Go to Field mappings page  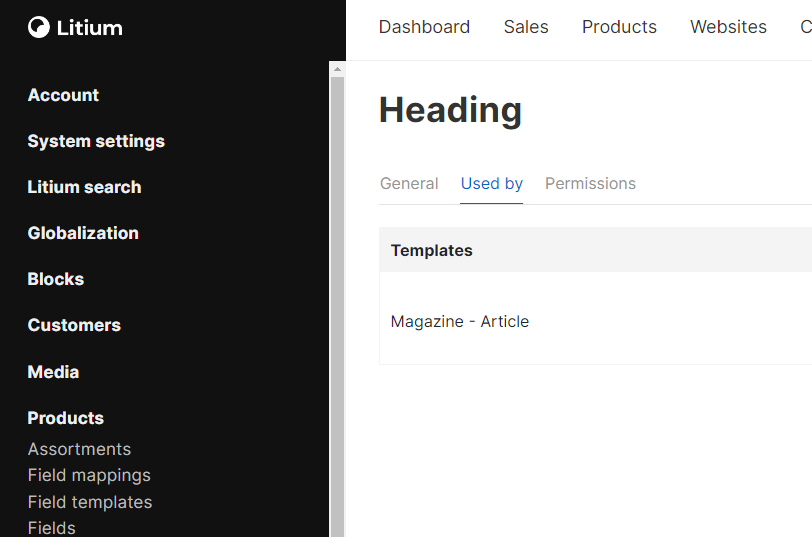[89, 475]
